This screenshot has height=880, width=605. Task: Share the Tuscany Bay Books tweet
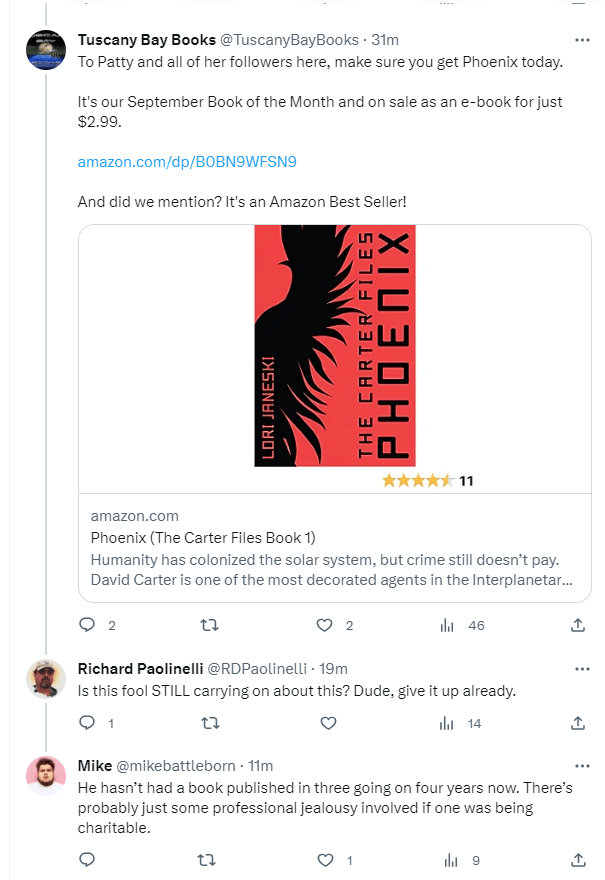click(x=578, y=625)
